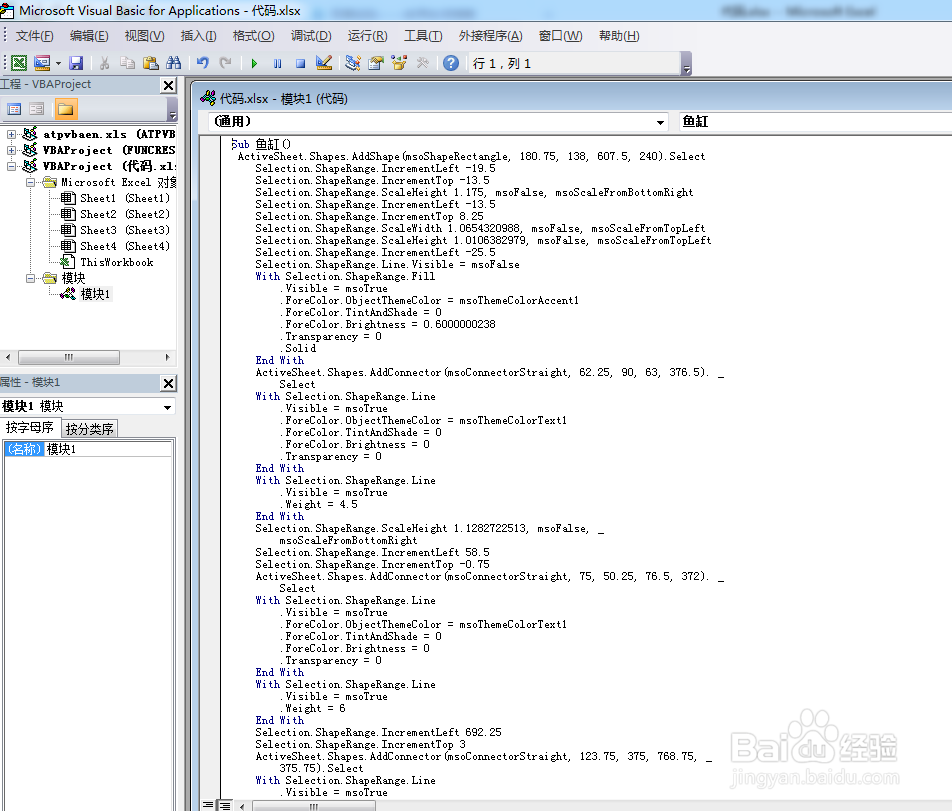Click the project tree horizontal scrollbar thumb
The width and height of the screenshot is (952, 811).
[x=69, y=358]
